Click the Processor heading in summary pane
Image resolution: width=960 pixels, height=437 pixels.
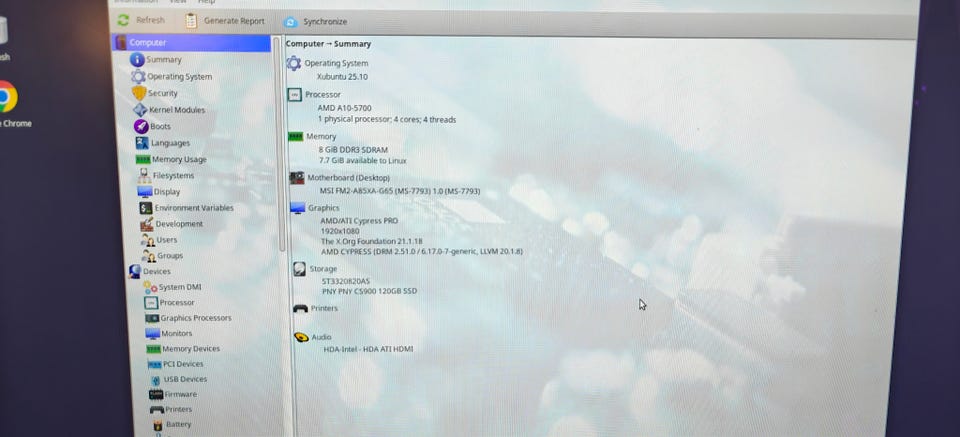click(323, 95)
